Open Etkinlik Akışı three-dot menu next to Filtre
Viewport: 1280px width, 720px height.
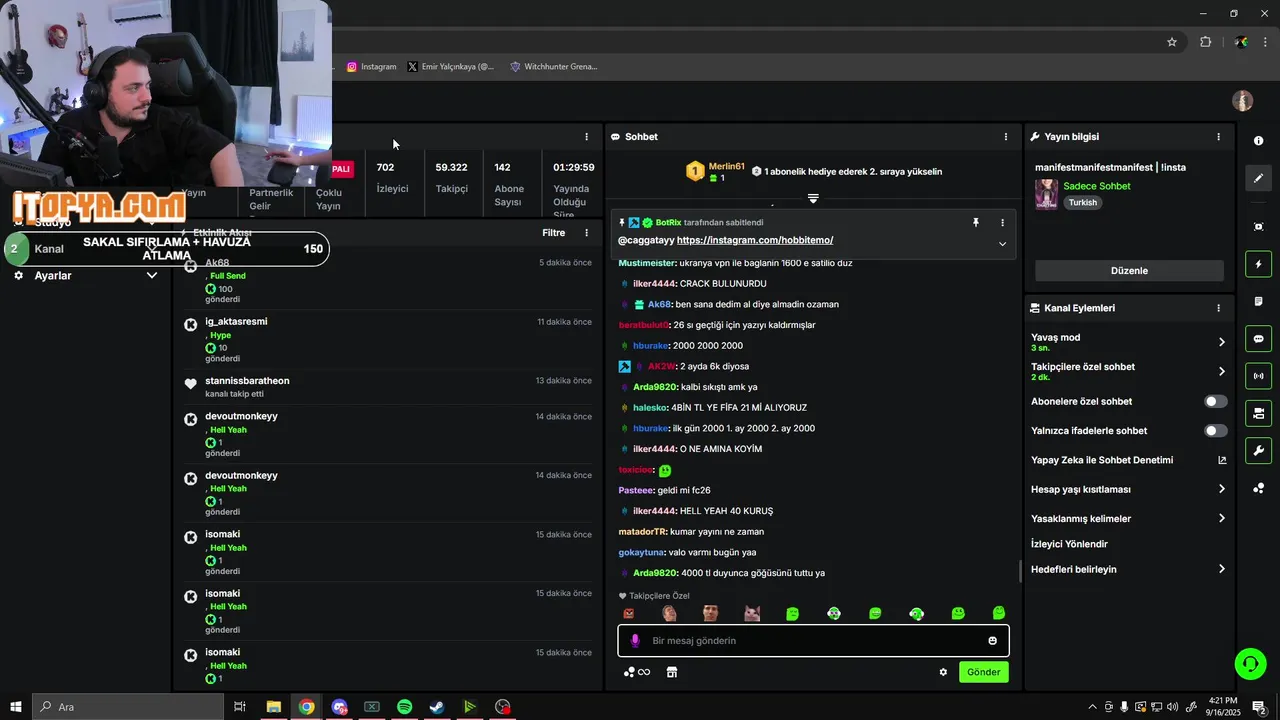click(587, 233)
